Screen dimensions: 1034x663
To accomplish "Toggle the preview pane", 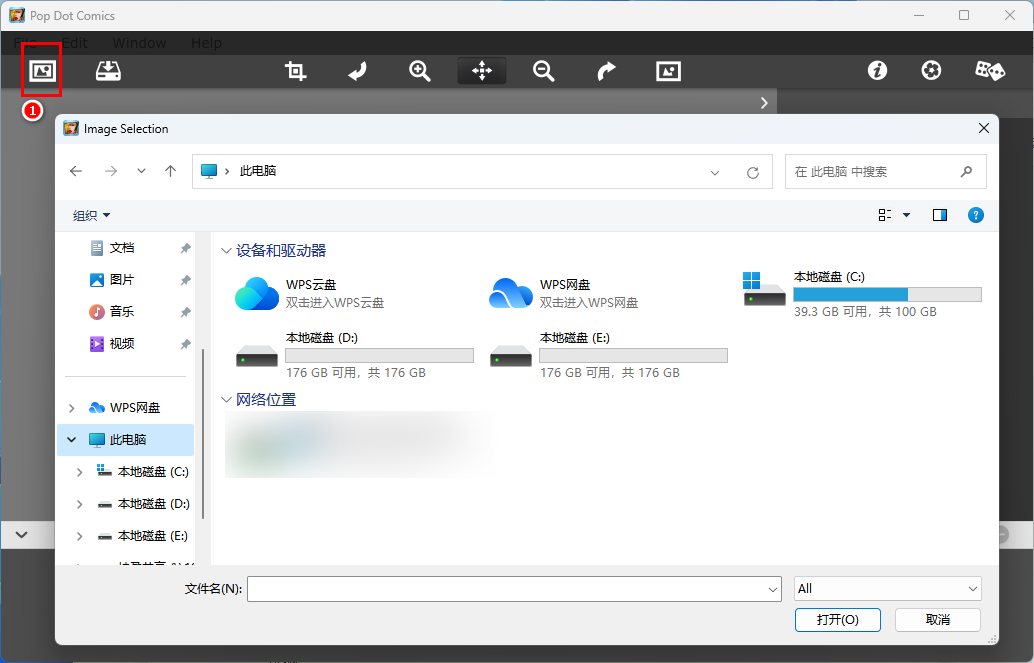I will point(940,215).
